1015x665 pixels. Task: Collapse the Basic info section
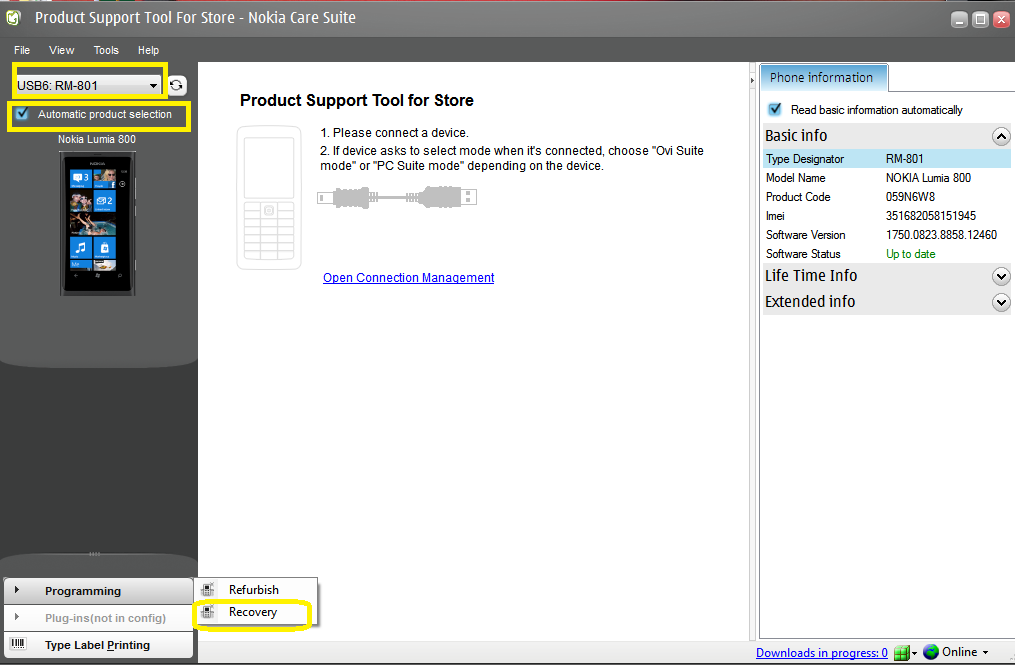pyautogui.click(x=1001, y=136)
